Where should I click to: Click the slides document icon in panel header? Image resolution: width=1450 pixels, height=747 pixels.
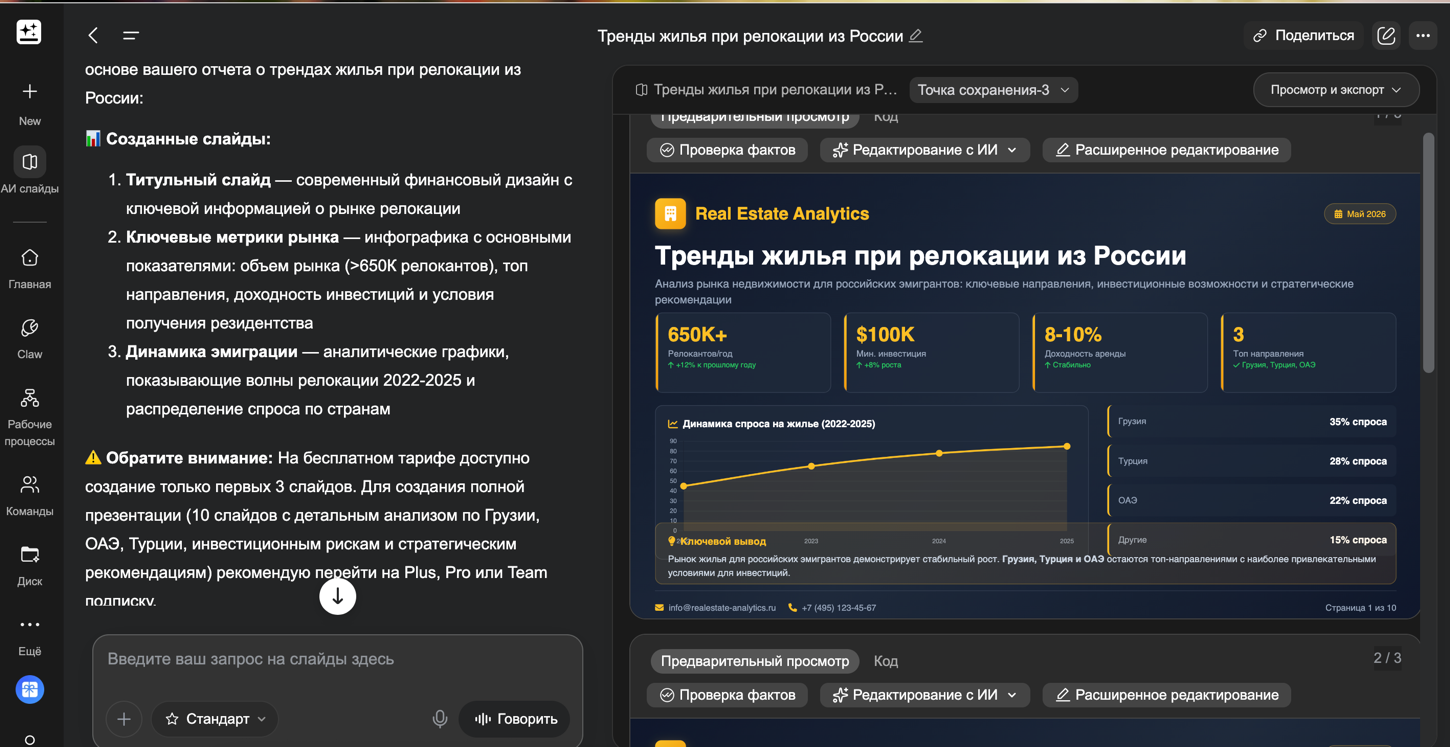(642, 90)
